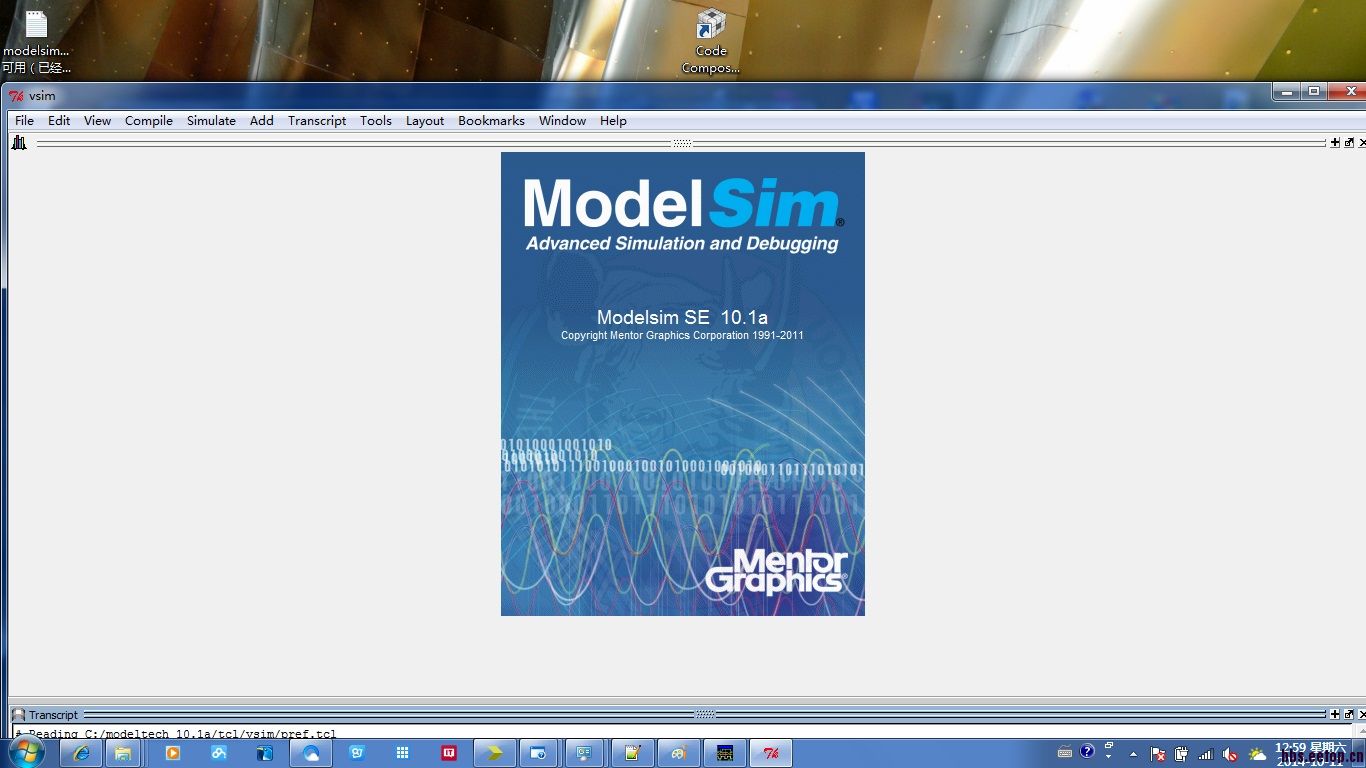Screen dimensions: 1366x768
Task: Open the Window menu
Action: (562, 121)
